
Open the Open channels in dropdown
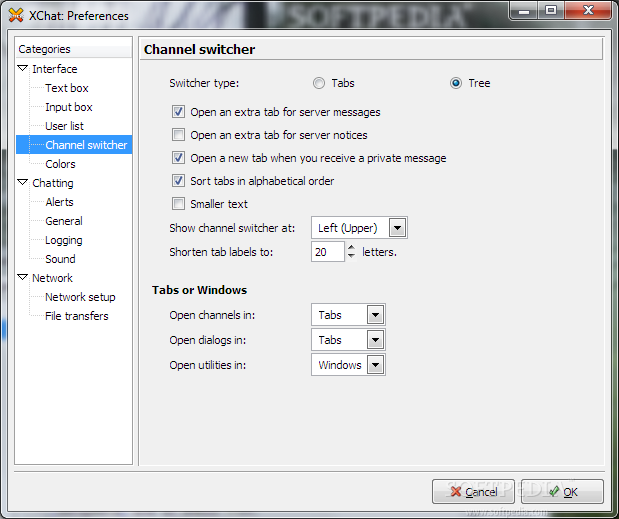(348, 315)
